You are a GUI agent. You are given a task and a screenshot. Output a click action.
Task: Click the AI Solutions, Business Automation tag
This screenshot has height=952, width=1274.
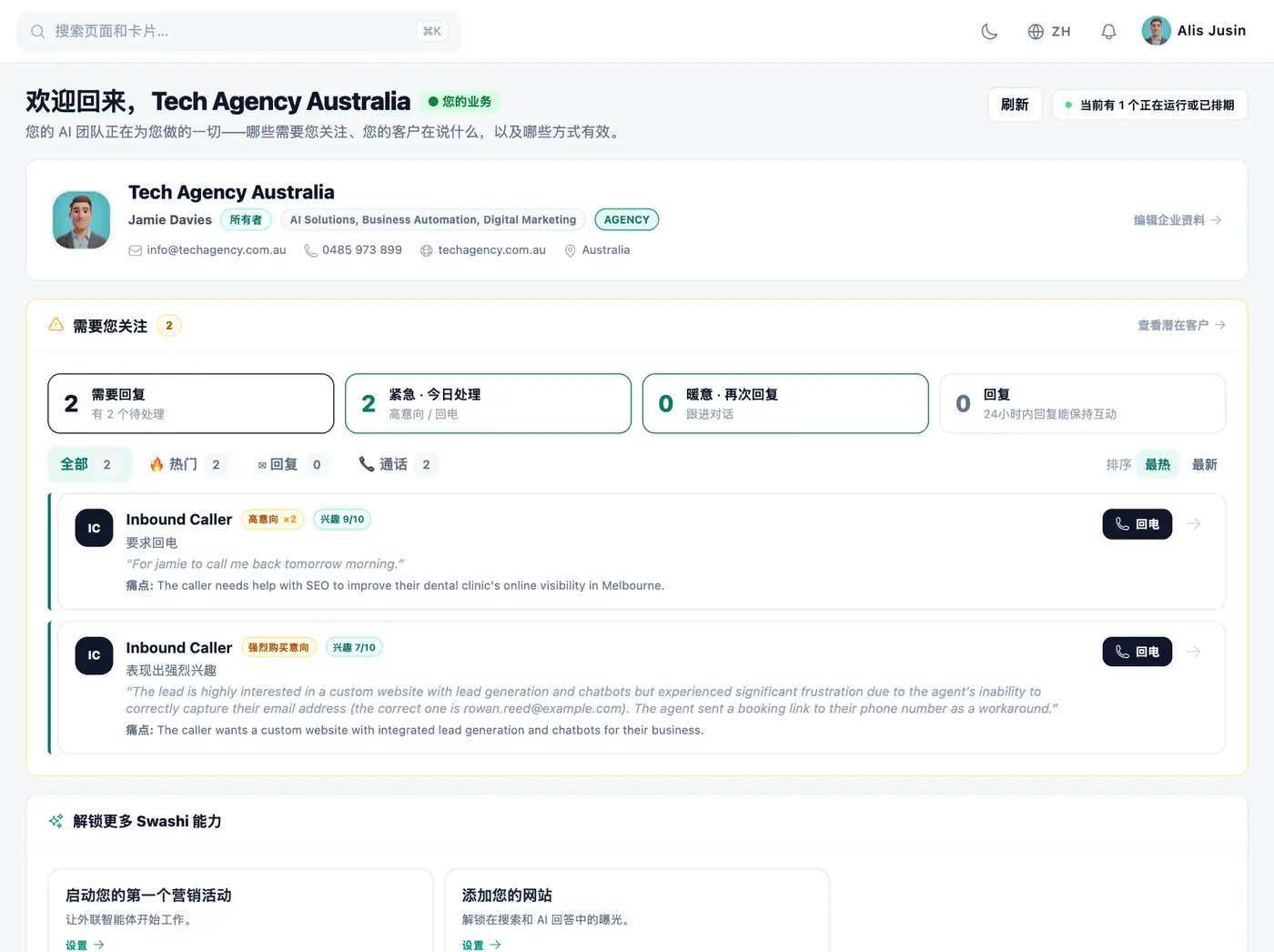[x=433, y=219]
